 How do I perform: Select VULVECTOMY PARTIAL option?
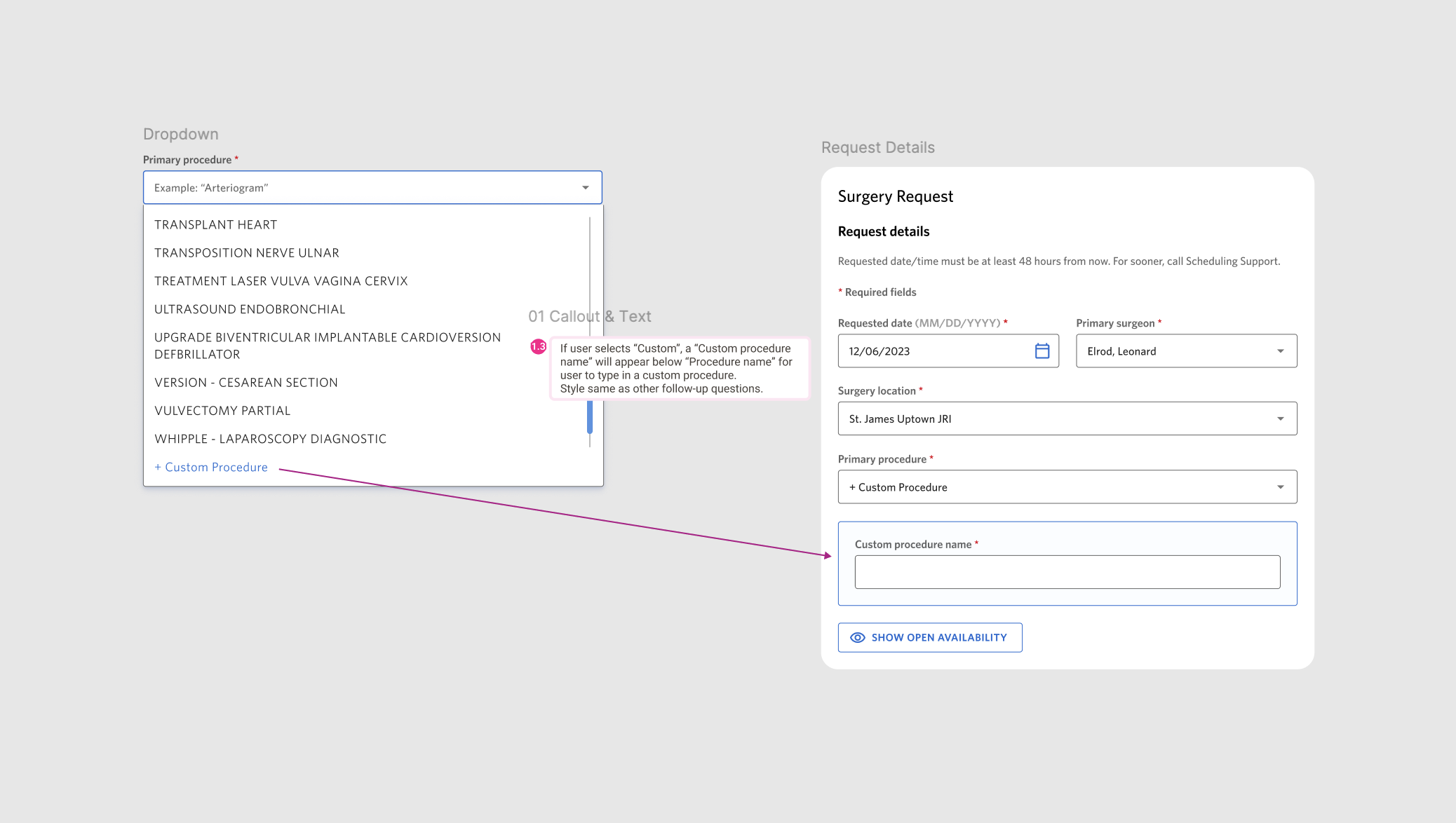tap(222, 411)
